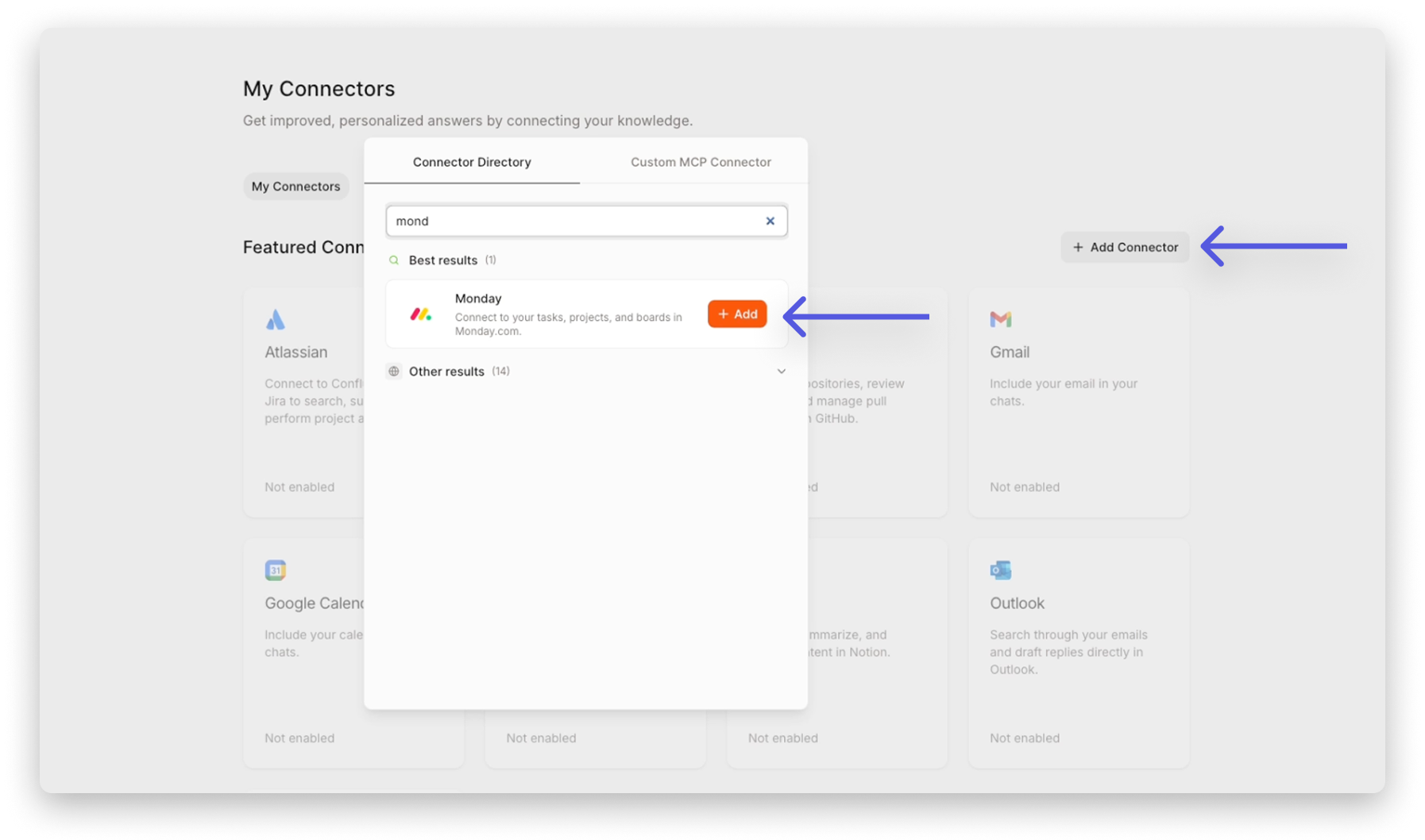
Task: Click the Monday.com description text
Action: (x=569, y=324)
